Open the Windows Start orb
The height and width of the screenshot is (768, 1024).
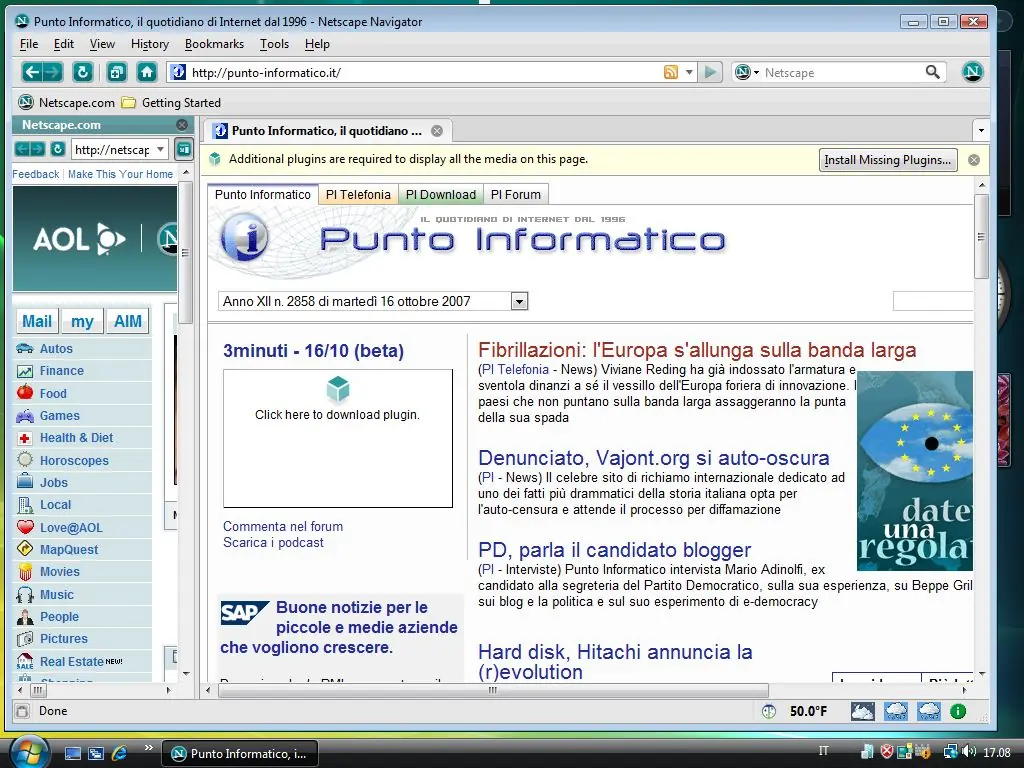tap(28, 752)
